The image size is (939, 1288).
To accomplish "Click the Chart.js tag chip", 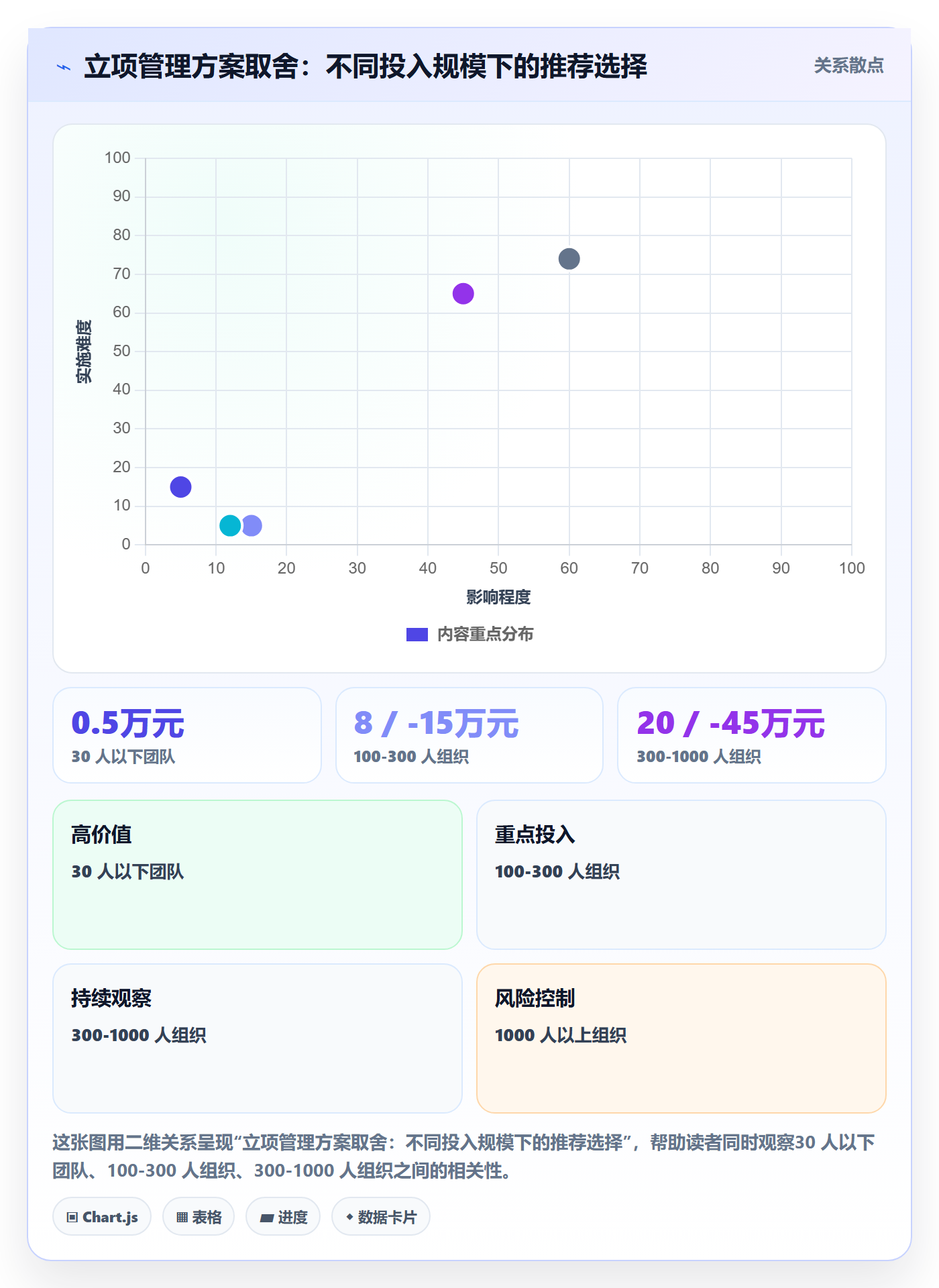I will (x=102, y=1217).
